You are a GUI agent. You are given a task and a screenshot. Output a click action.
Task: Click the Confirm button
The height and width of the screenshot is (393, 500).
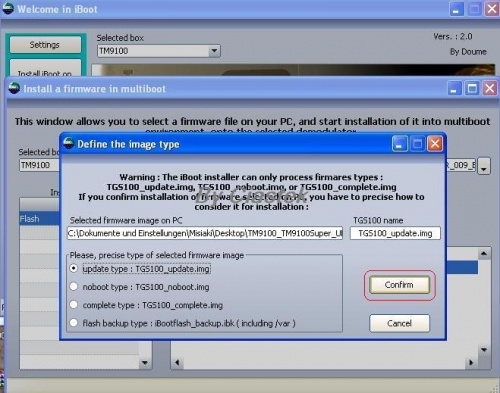pyautogui.click(x=399, y=285)
